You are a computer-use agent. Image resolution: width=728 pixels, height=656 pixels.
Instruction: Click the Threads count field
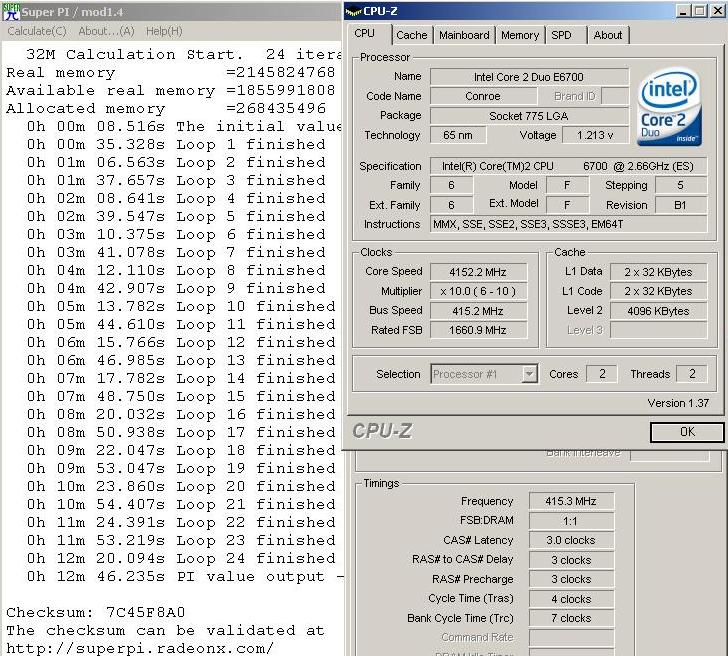[692, 374]
